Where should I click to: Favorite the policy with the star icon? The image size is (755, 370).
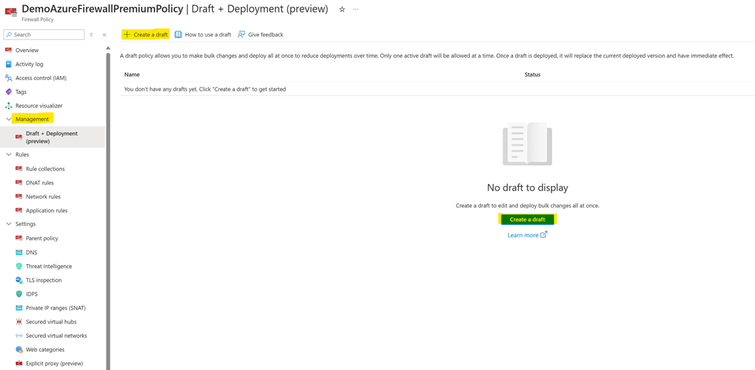pos(342,9)
